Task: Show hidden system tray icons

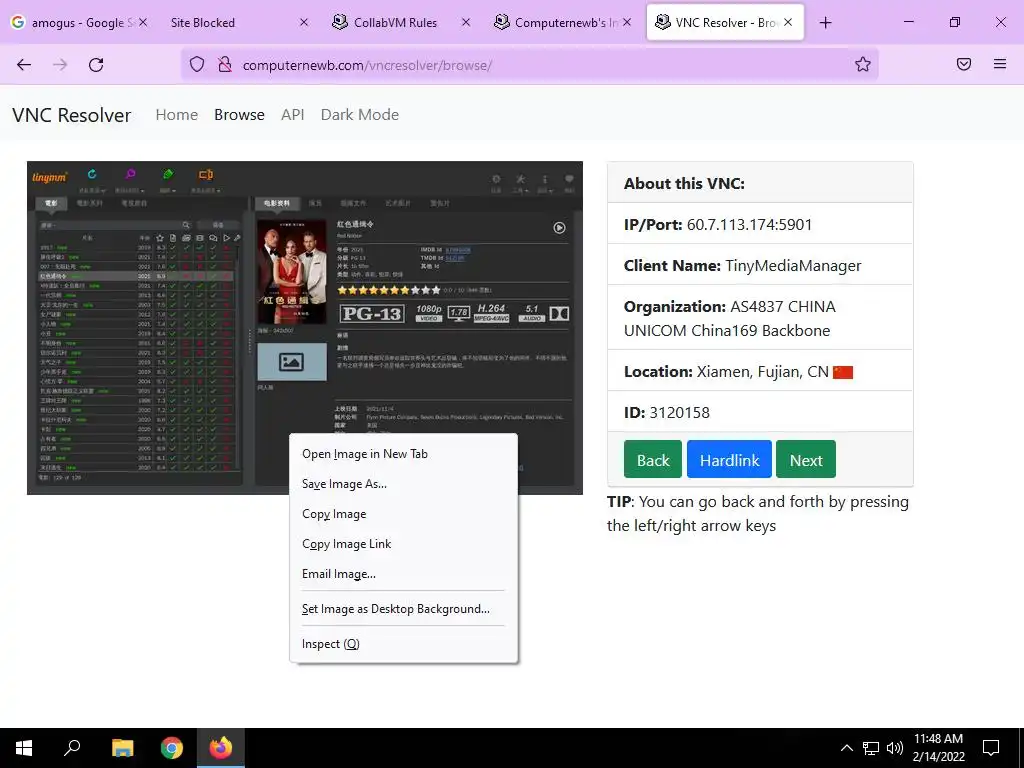Action: tap(846, 748)
